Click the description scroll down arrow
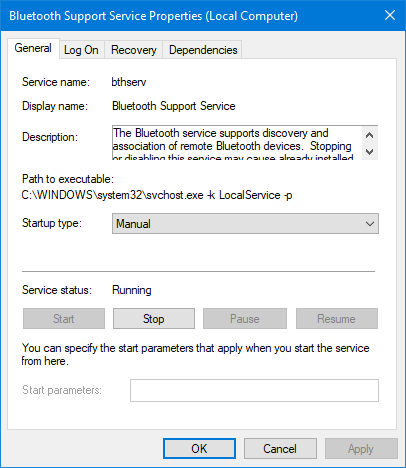The width and height of the screenshot is (406, 468). 369,152
